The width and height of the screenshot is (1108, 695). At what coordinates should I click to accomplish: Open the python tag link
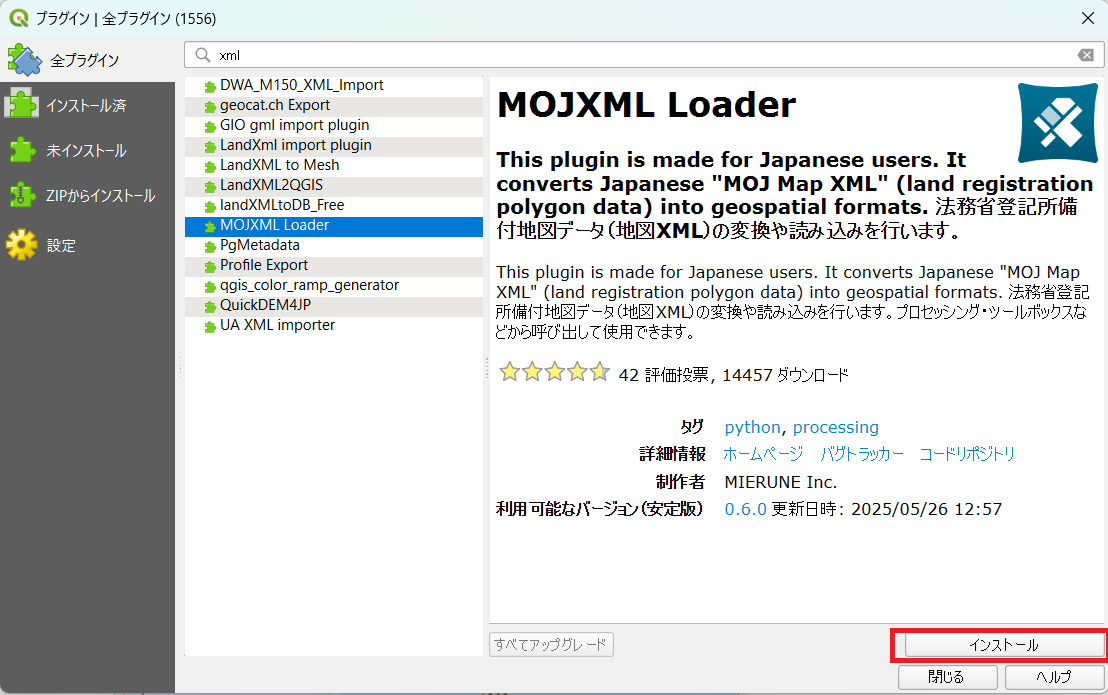tap(752, 427)
